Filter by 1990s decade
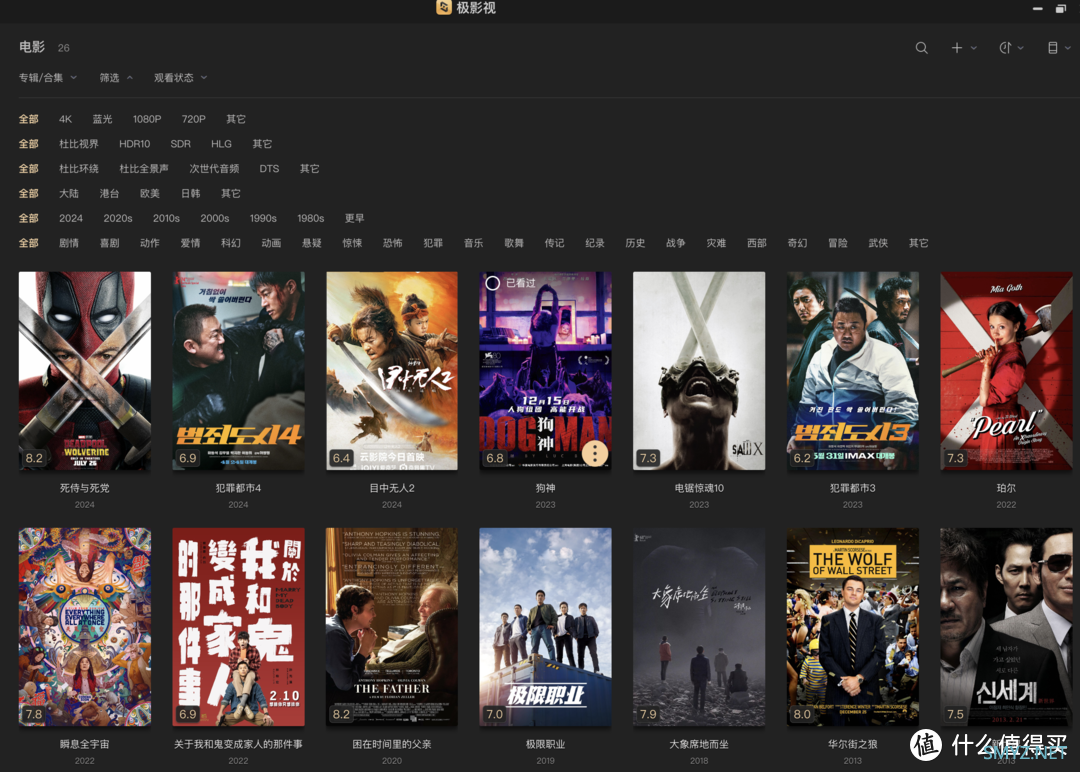Image resolution: width=1080 pixels, height=772 pixels. [263, 218]
